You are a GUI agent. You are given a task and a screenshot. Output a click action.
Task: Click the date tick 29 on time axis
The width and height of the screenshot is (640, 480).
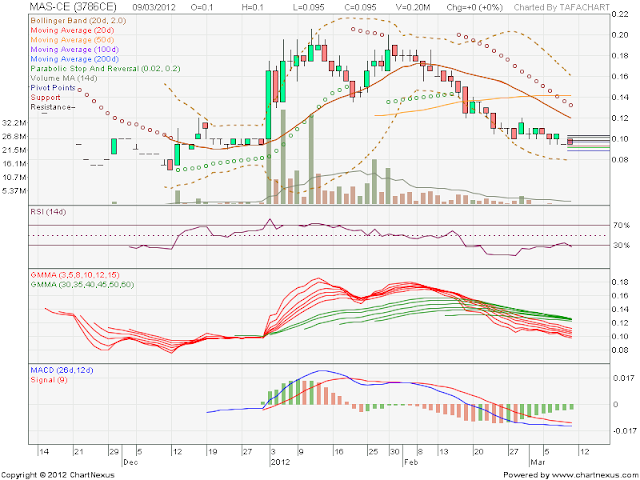click(x=114, y=452)
